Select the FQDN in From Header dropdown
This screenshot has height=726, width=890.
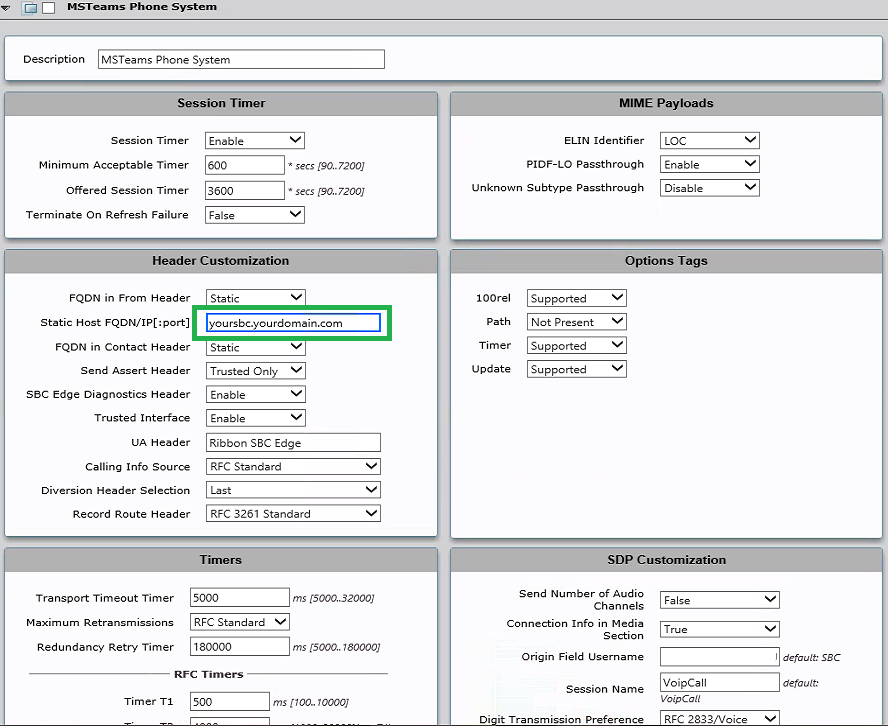point(254,298)
